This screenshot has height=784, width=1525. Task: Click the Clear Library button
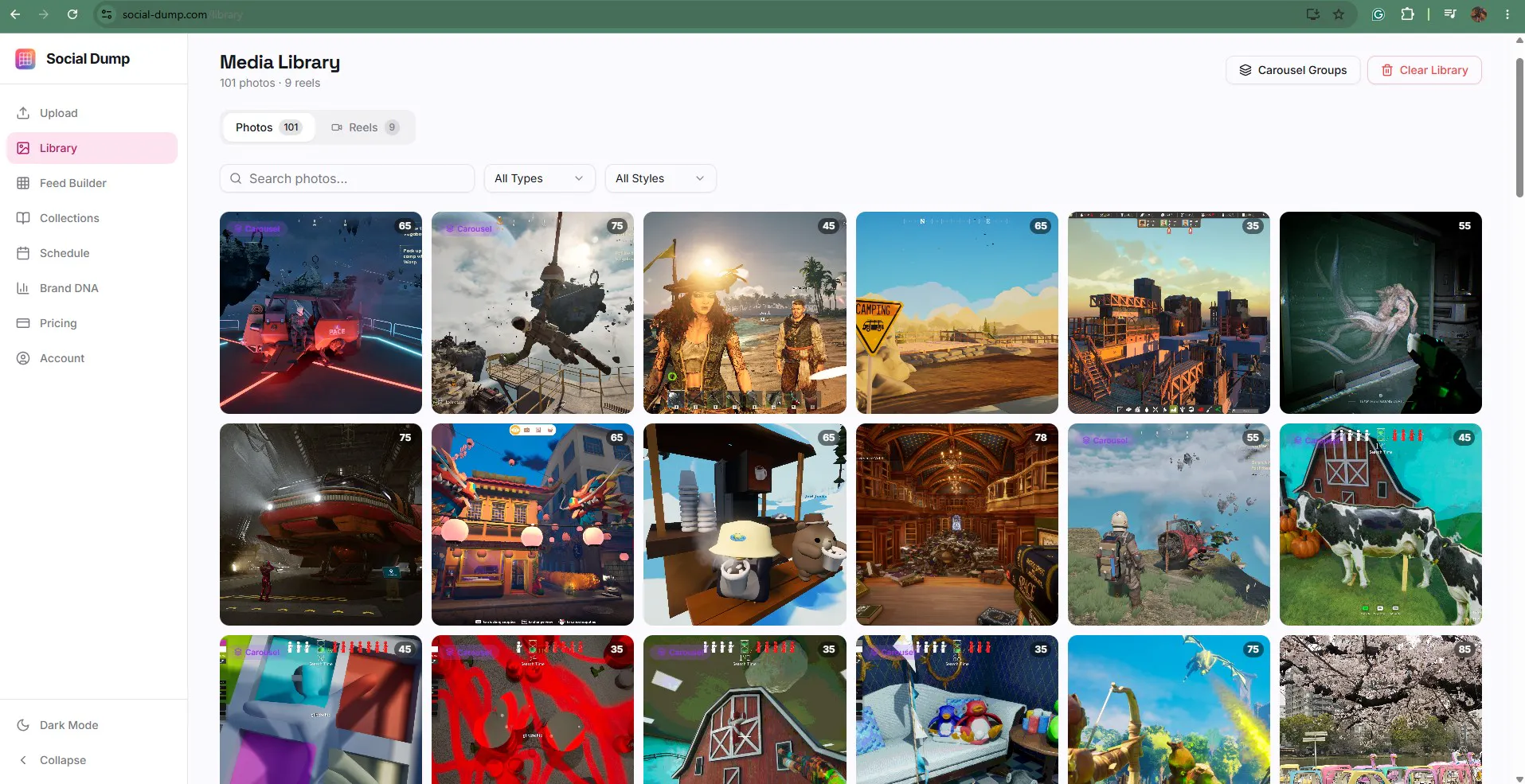point(1425,70)
